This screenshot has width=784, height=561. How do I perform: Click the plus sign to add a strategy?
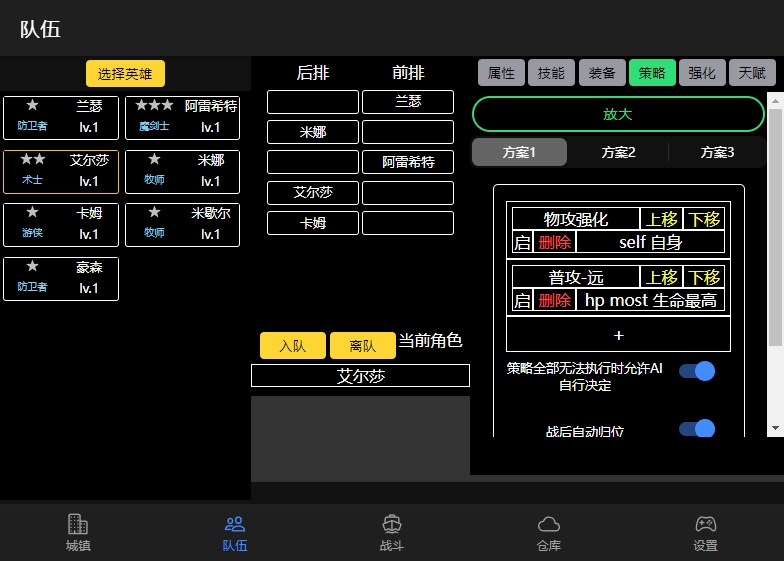pyautogui.click(x=618, y=335)
